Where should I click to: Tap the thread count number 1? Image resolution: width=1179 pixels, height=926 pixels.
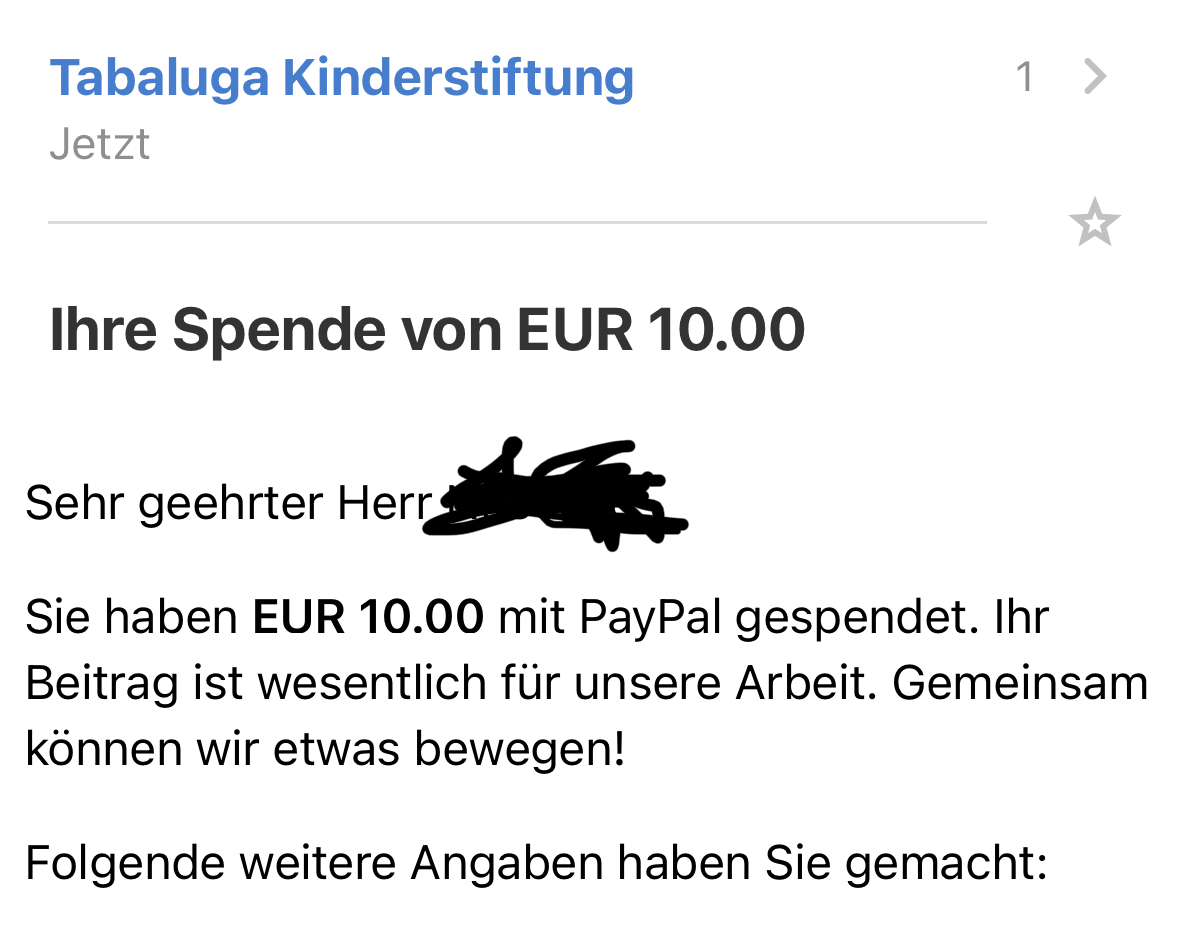click(1024, 77)
